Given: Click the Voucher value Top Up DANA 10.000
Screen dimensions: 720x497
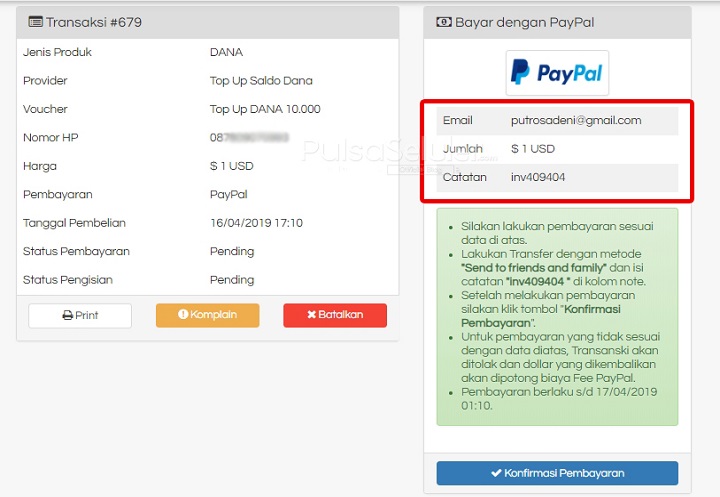Looking at the screenshot, I should 265,109.
